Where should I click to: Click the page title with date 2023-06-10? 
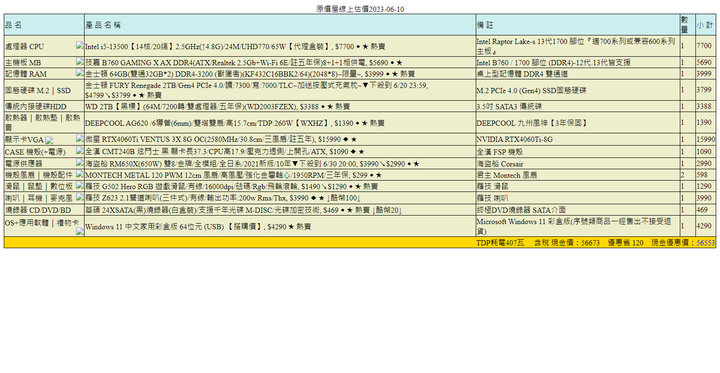pos(360,9)
